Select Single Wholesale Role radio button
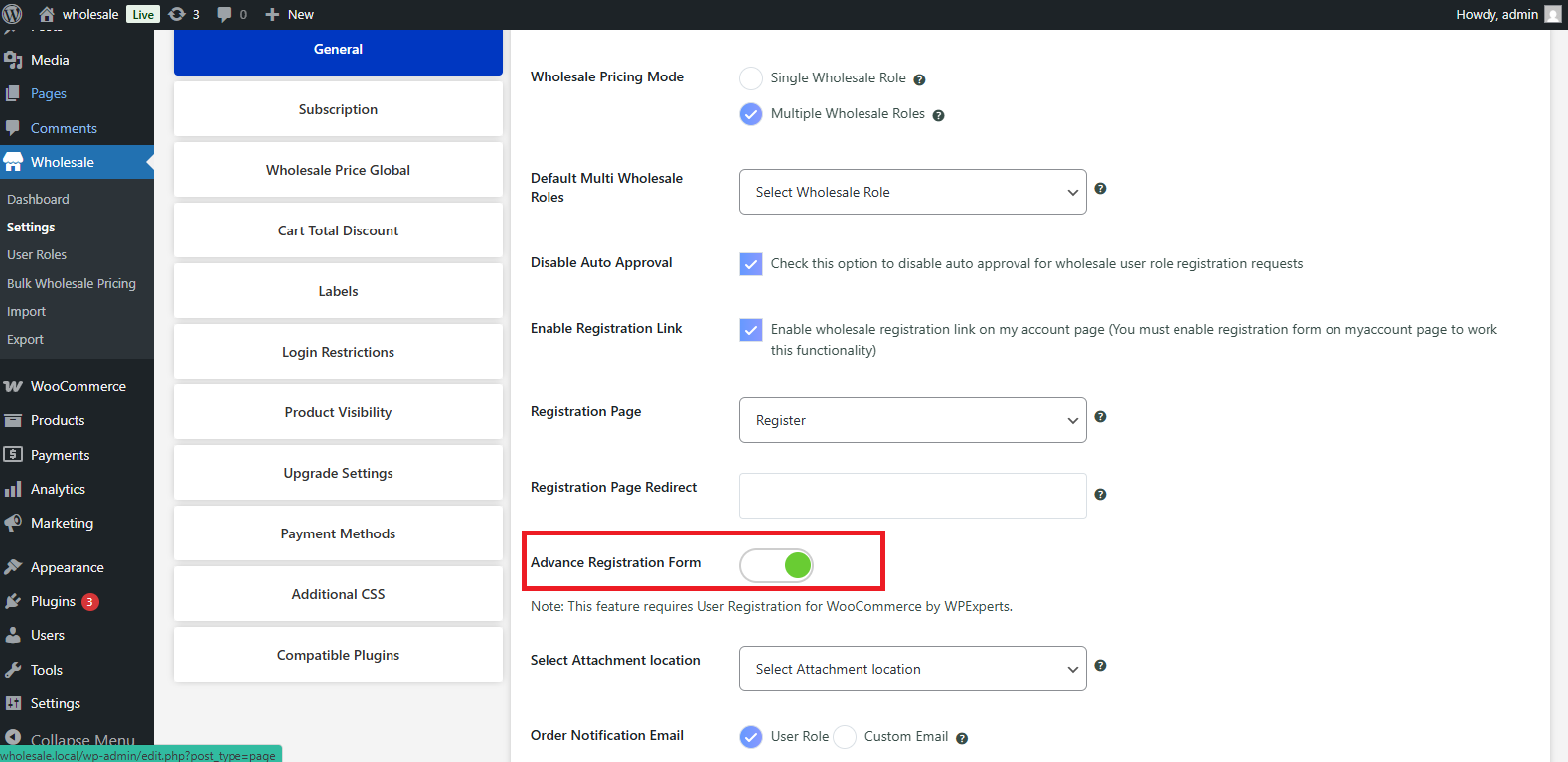Screen dimensions: 1568x762 (x=751, y=78)
